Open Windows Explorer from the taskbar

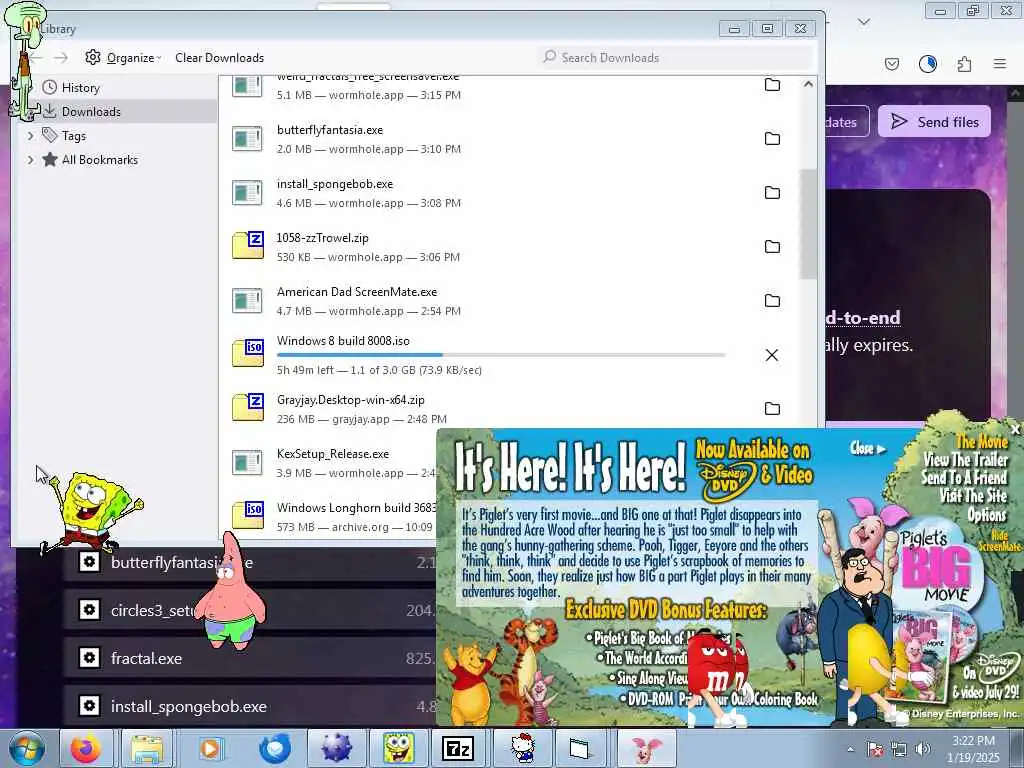point(147,748)
